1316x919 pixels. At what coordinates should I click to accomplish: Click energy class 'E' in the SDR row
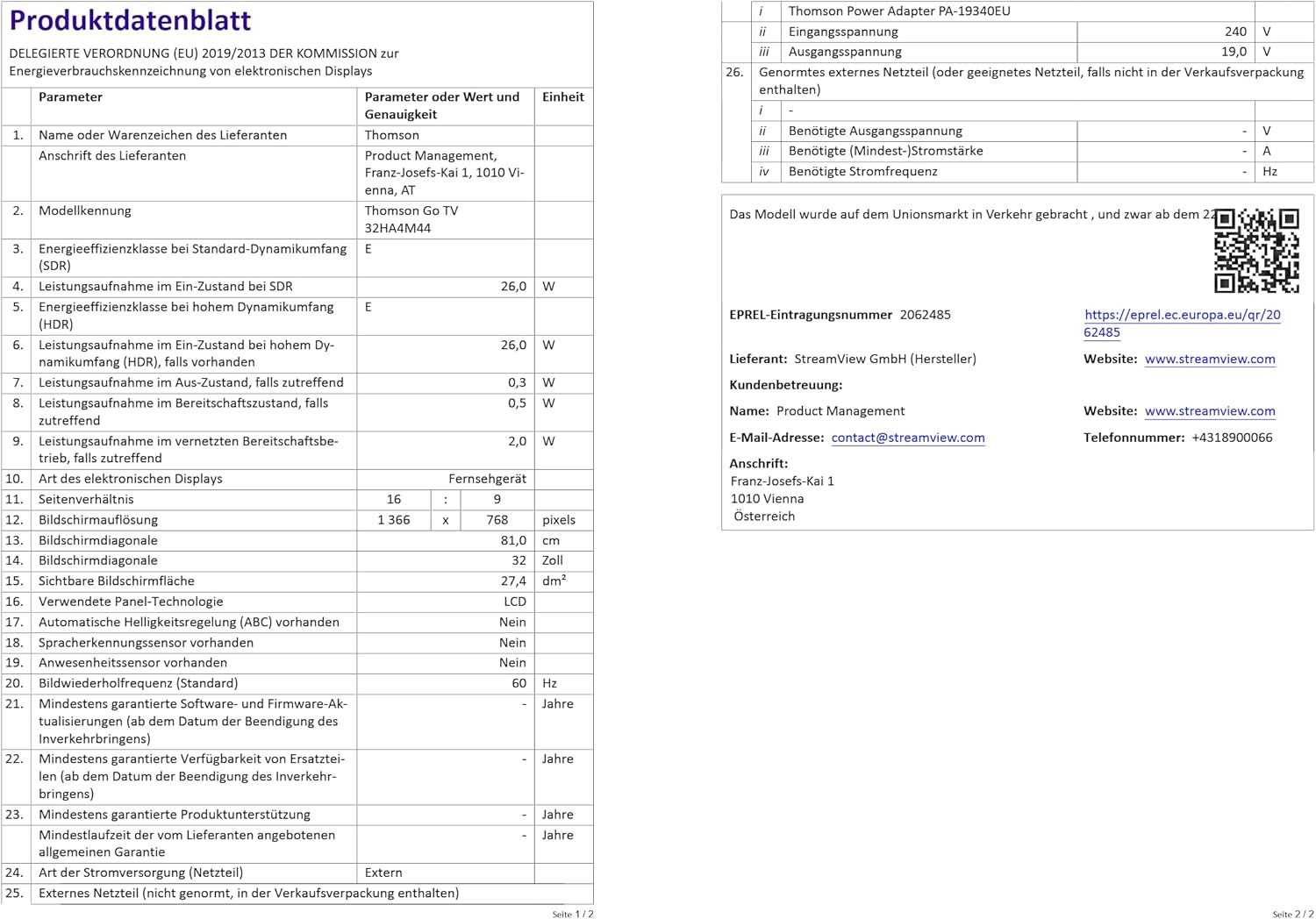[368, 249]
